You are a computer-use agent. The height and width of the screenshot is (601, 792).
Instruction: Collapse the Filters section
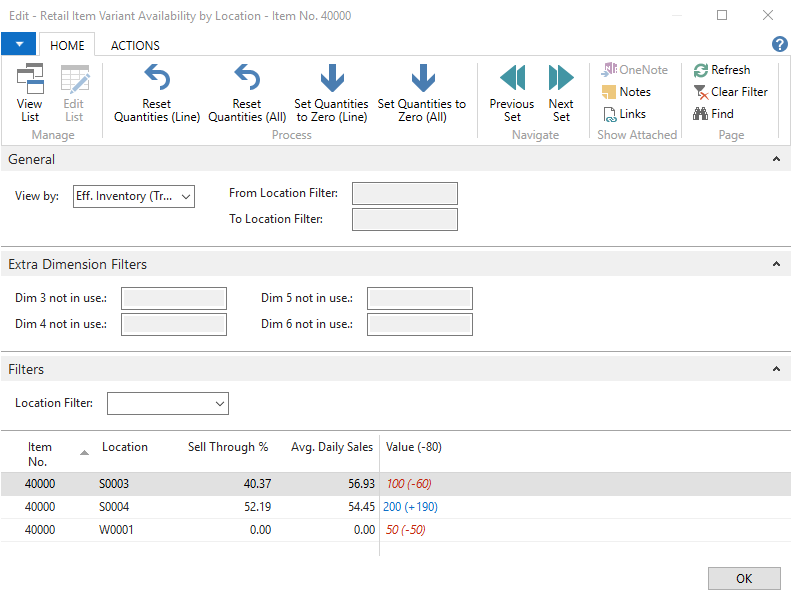(776, 369)
